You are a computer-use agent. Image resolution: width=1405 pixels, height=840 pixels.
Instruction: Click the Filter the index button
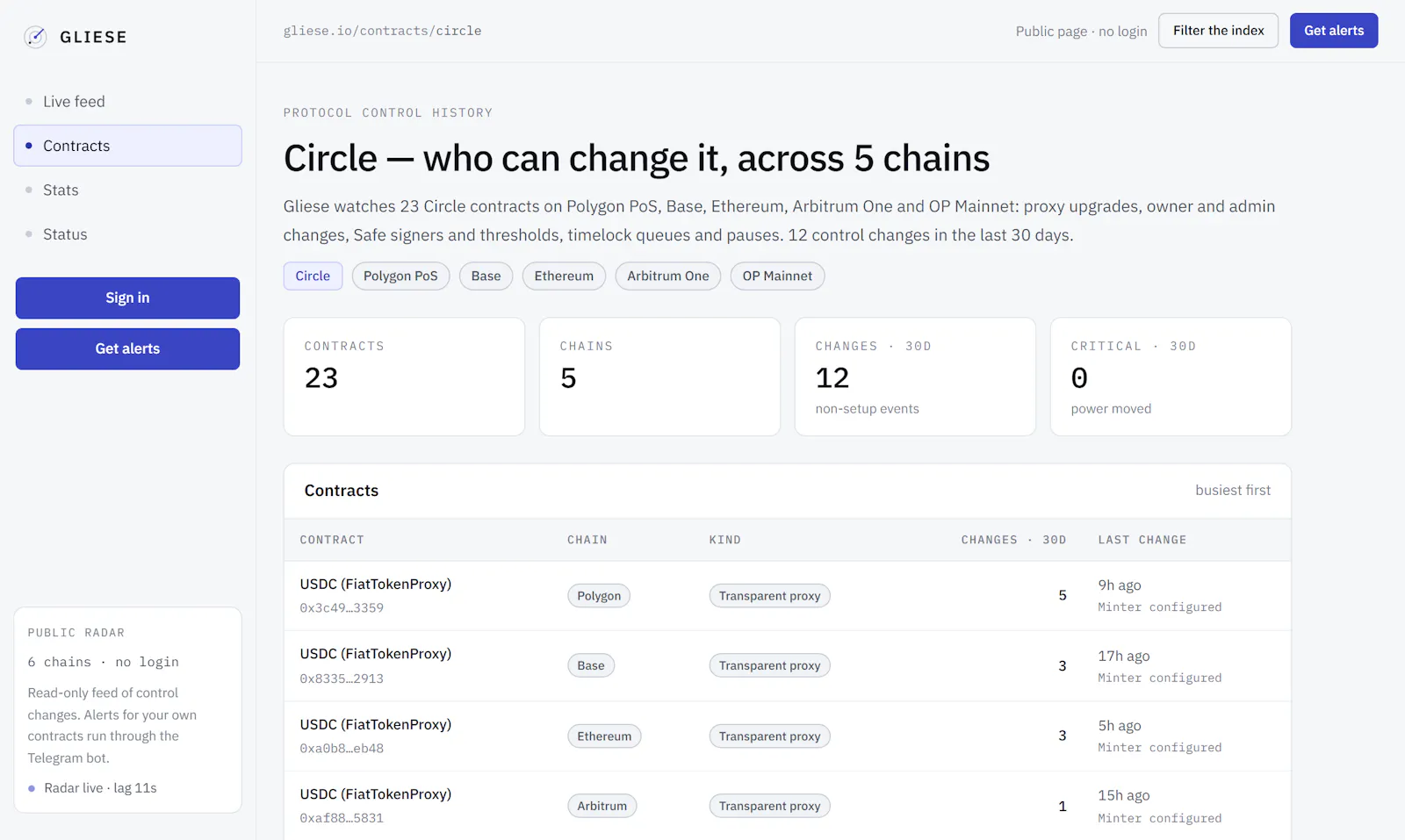click(x=1218, y=31)
